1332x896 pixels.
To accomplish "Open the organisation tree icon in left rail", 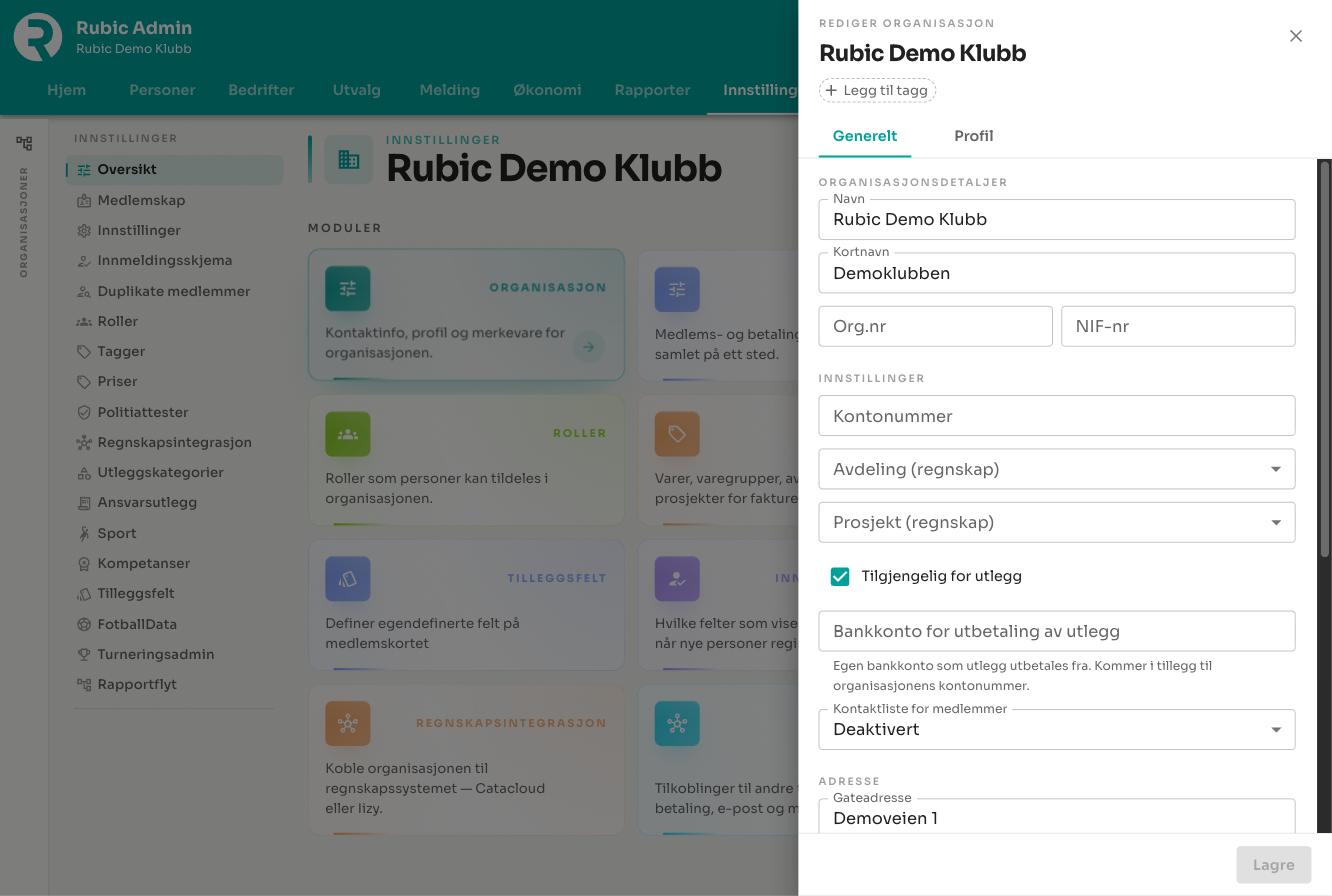I will click(24, 143).
